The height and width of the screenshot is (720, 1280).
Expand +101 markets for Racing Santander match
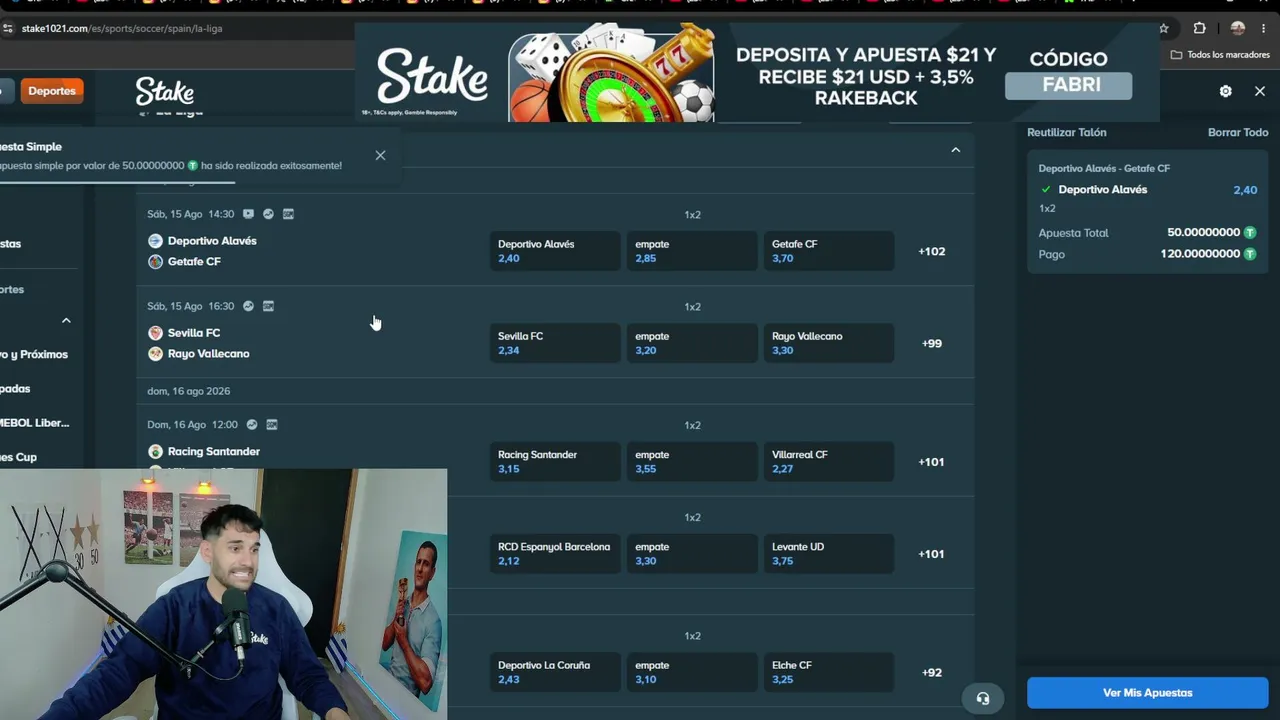[x=931, y=462]
